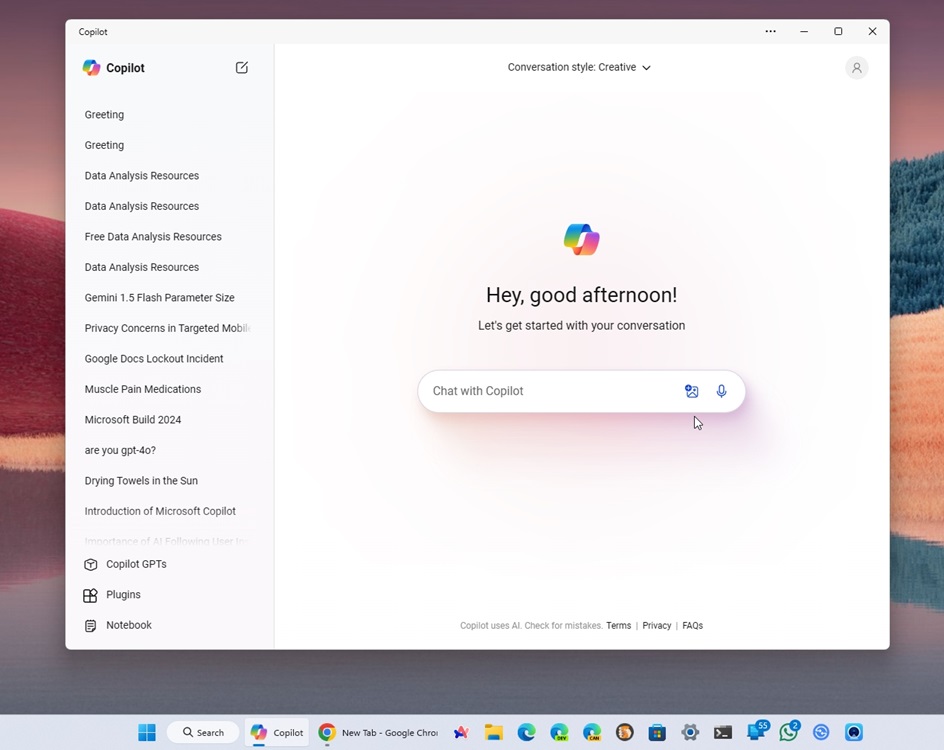Screen dimensions: 944x750
Task: Open the Notebook section
Action: click(x=129, y=625)
